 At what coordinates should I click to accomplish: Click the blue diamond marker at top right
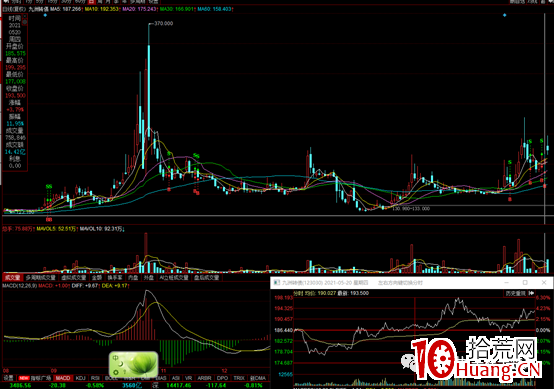pyautogui.click(x=505, y=15)
